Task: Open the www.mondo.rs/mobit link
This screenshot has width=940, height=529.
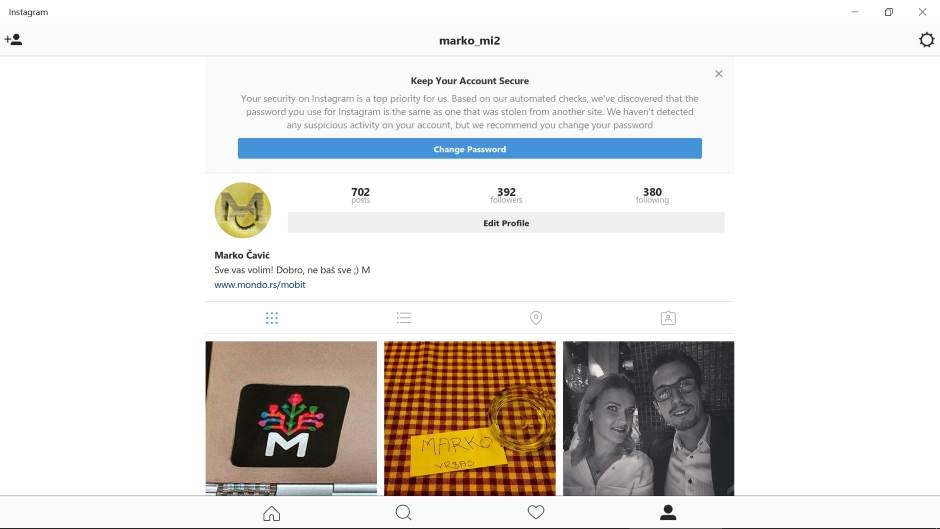Action: click(x=260, y=285)
